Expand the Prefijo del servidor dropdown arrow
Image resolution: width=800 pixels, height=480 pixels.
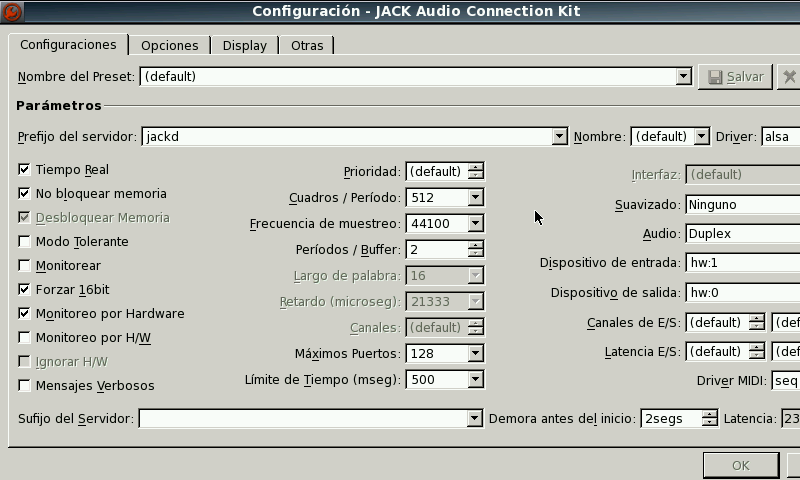point(560,137)
